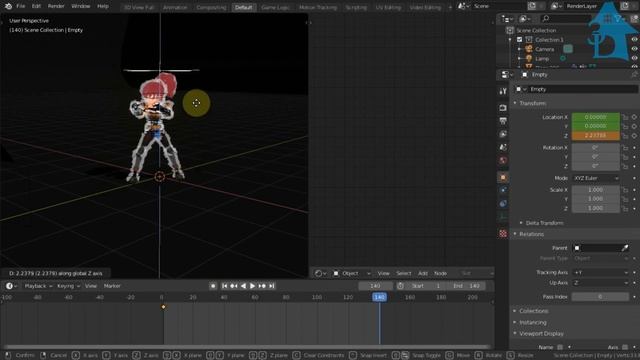640x360 pixels.
Task: Click the outliner search field
Action: pos(565,19)
